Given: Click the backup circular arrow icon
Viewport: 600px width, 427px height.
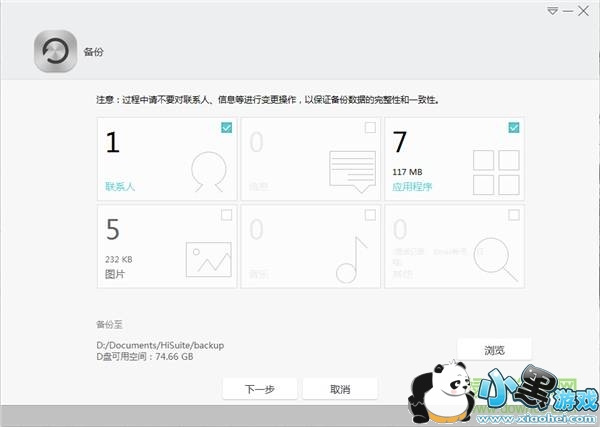Looking at the screenshot, I should point(55,51).
